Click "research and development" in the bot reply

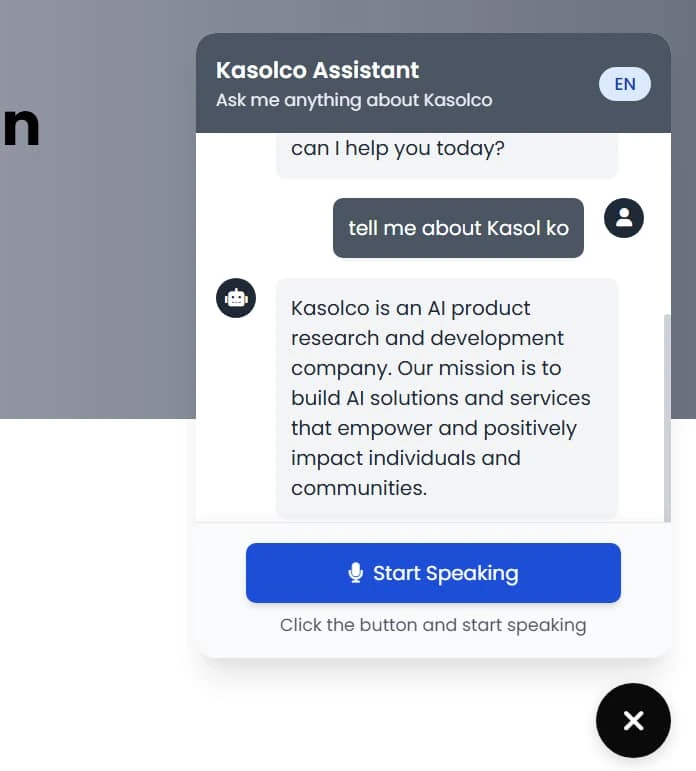427,338
